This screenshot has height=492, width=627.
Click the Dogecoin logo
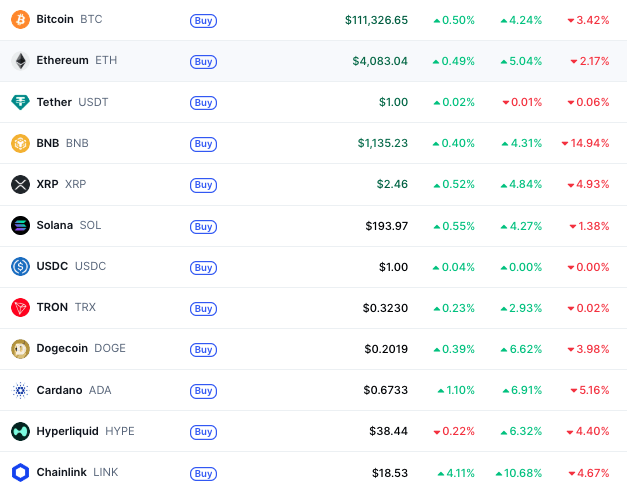(20, 349)
